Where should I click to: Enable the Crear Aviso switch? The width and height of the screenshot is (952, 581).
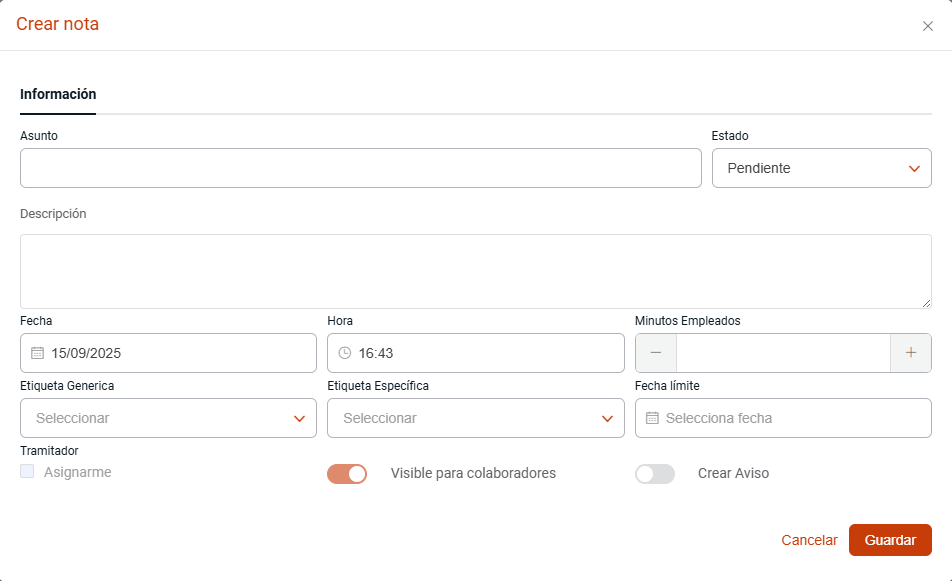654,474
